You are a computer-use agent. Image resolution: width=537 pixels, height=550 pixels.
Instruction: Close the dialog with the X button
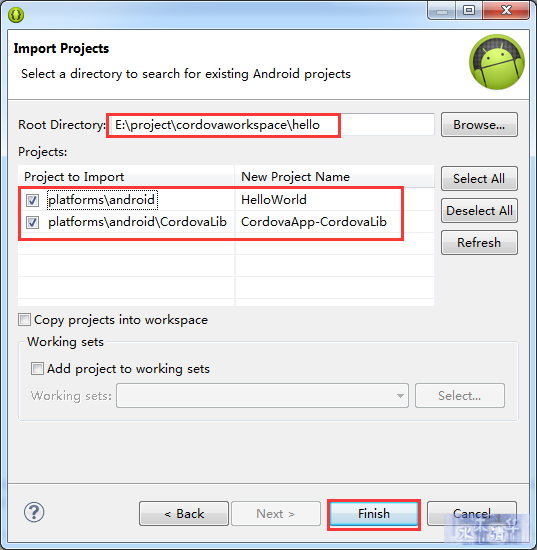tap(506, 11)
